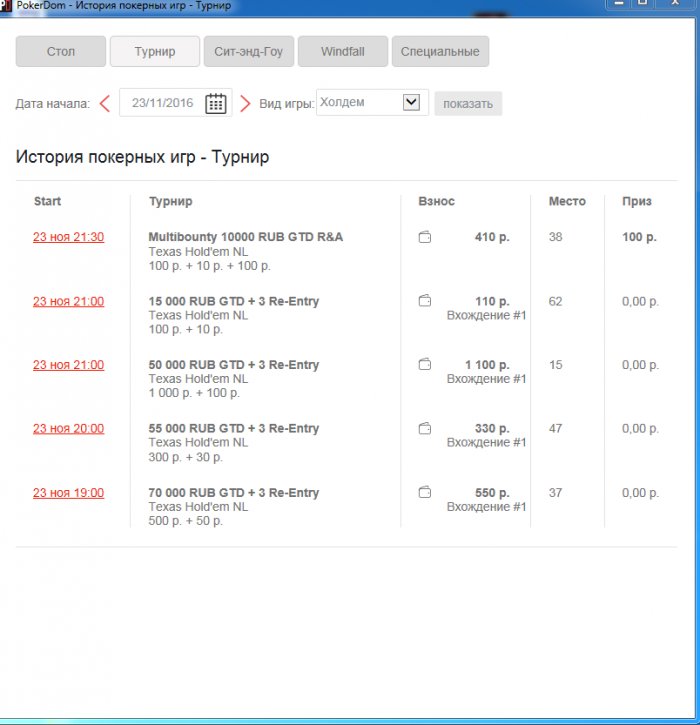This screenshot has width=700, height=725.
Task: Switch to the Стол tab
Action: pos(61,51)
